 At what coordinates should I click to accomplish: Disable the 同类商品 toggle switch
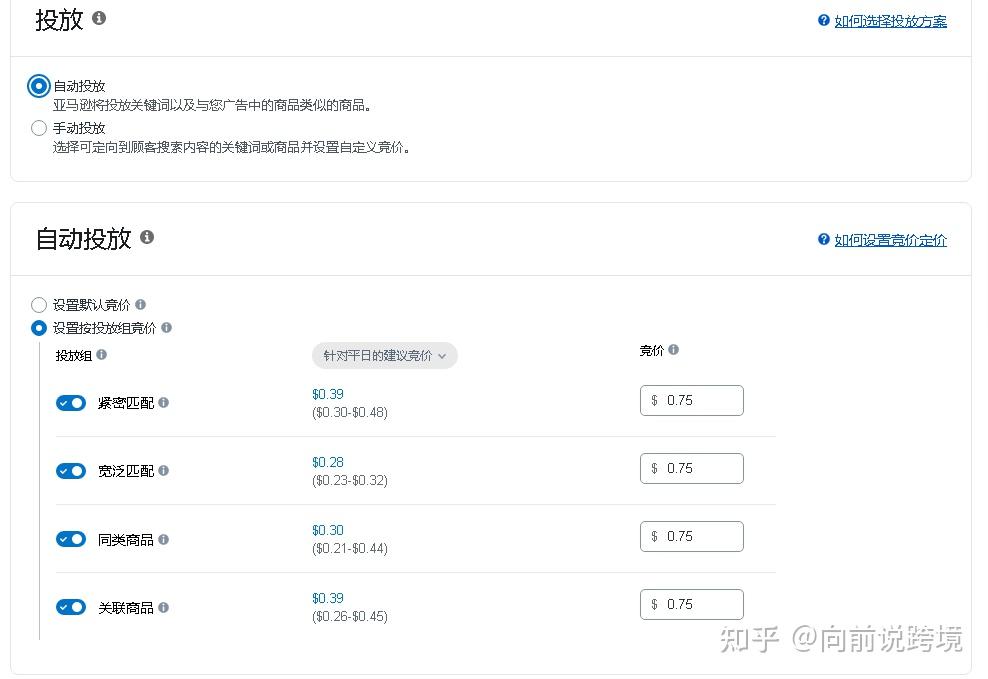(x=71, y=539)
